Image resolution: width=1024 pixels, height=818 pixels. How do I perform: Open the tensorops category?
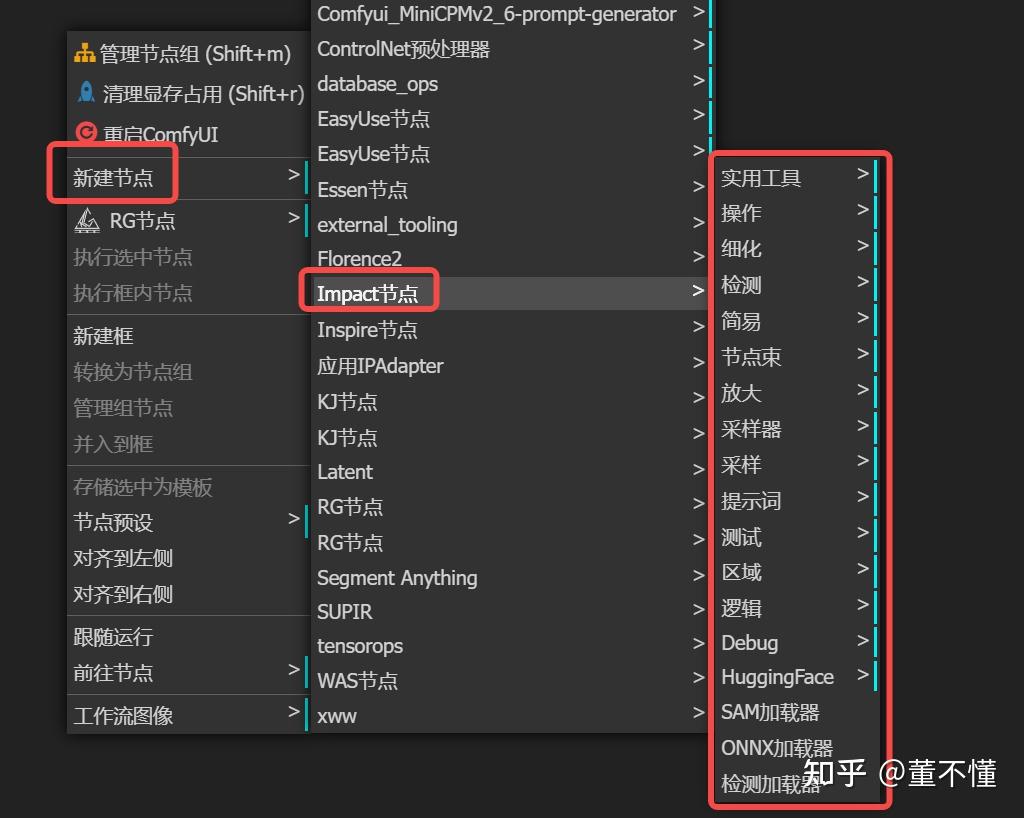(x=510, y=646)
